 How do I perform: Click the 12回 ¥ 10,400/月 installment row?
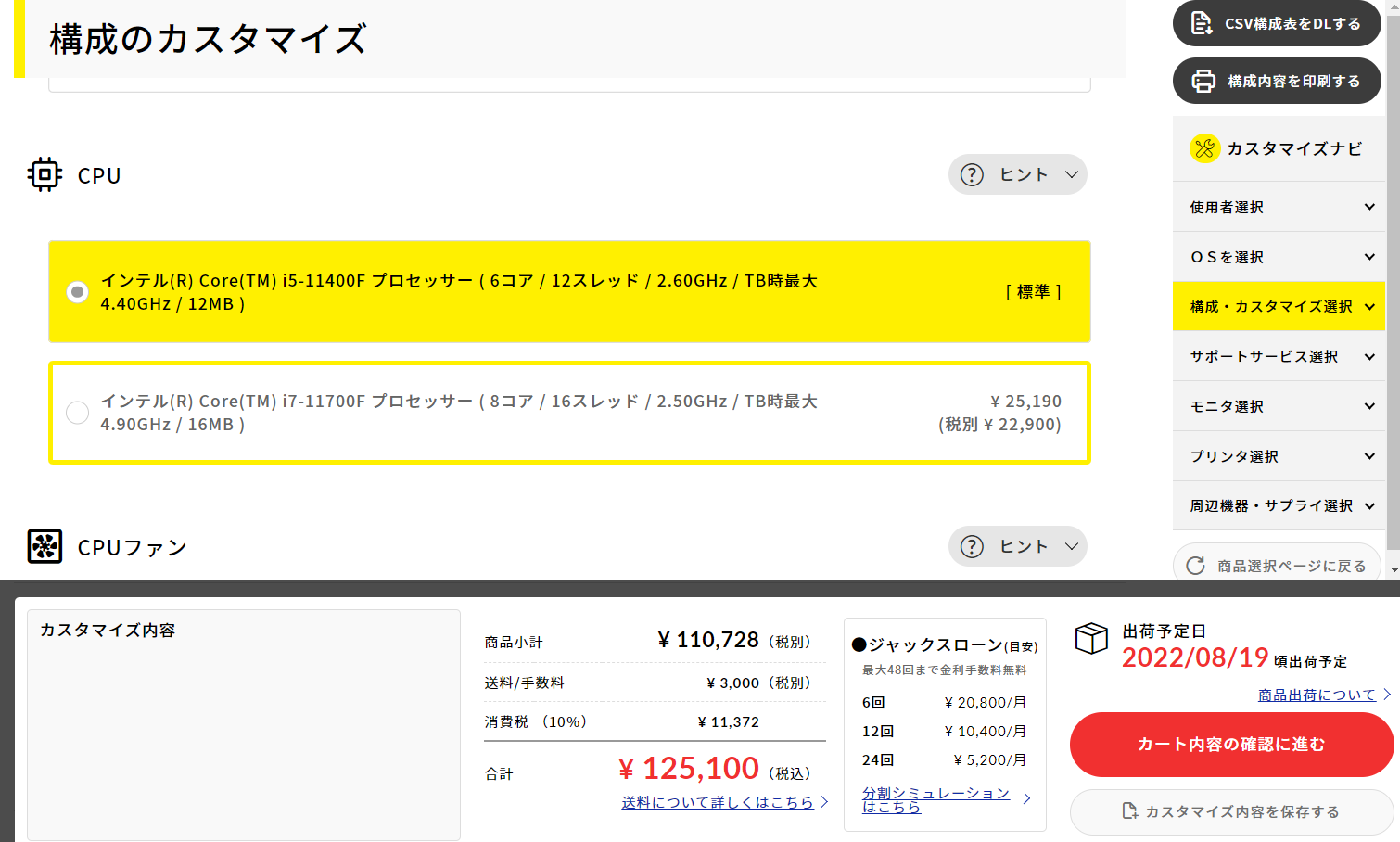[x=944, y=731]
